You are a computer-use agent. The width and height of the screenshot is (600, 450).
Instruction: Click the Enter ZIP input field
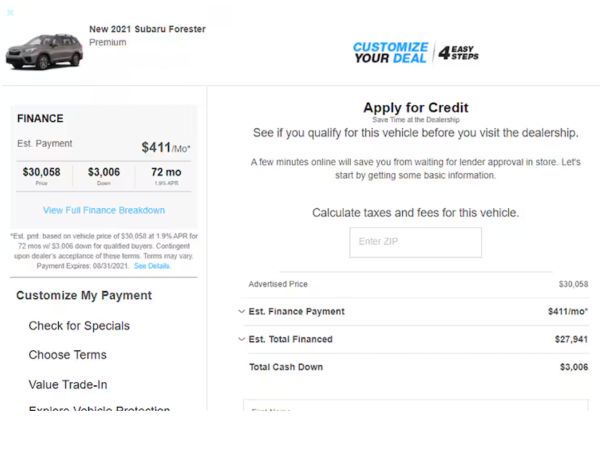pos(415,242)
